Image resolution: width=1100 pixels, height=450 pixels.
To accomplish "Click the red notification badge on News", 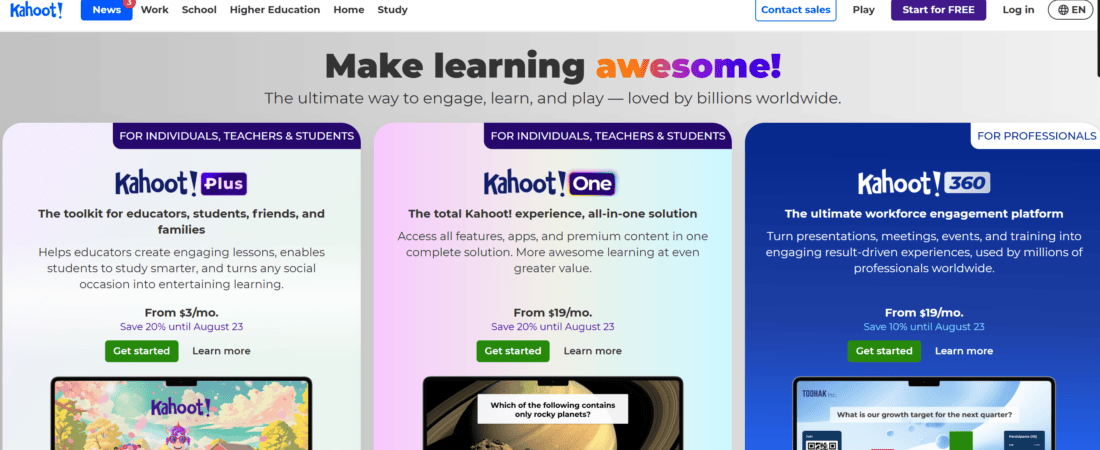I will 128,3.
